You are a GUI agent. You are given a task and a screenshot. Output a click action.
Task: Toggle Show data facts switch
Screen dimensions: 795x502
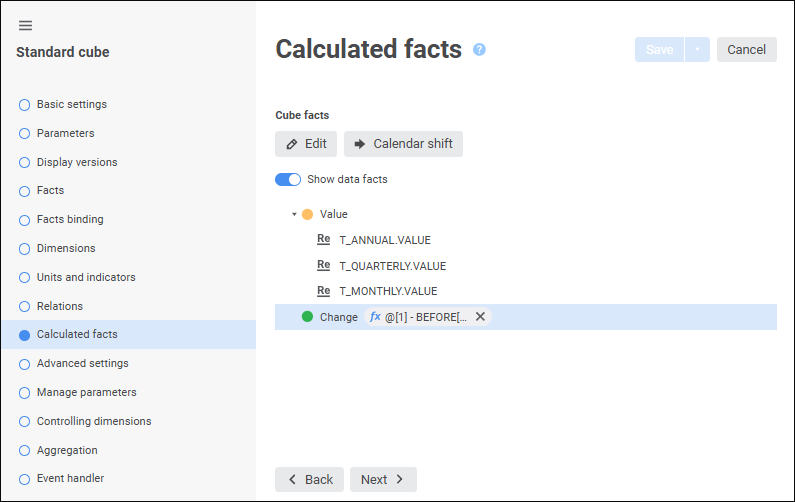point(288,180)
